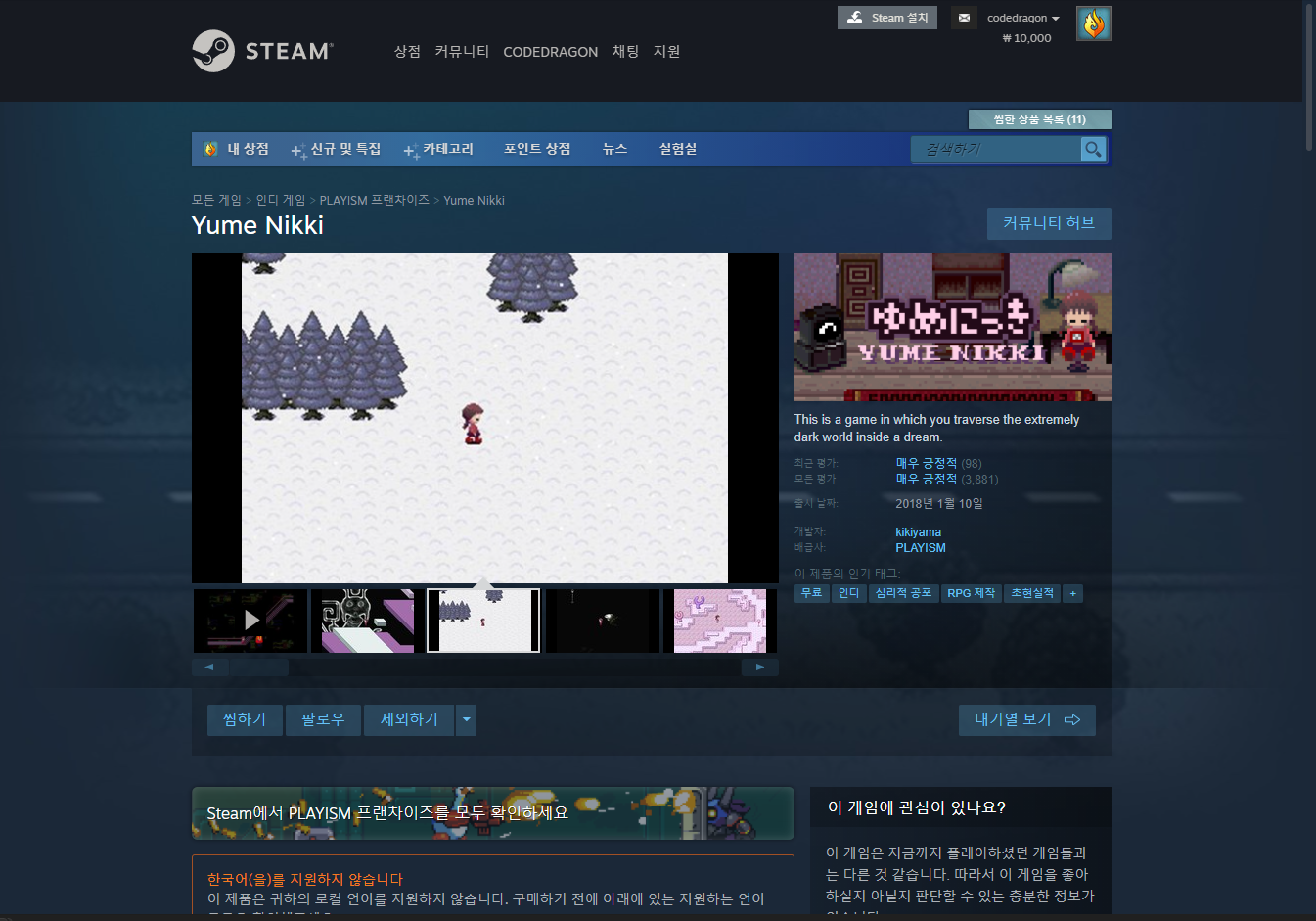1316x921 pixels.
Task: Click the 모든 게임 breadcrumb link
Action: pyautogui.click(x=216, y=200)
